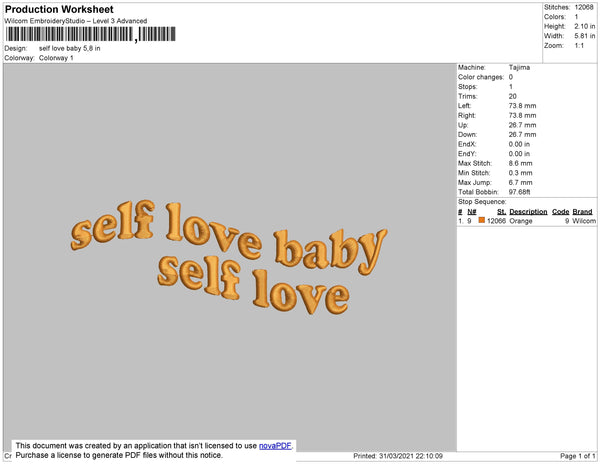Click the Stop Sequence label

[482, 202]
